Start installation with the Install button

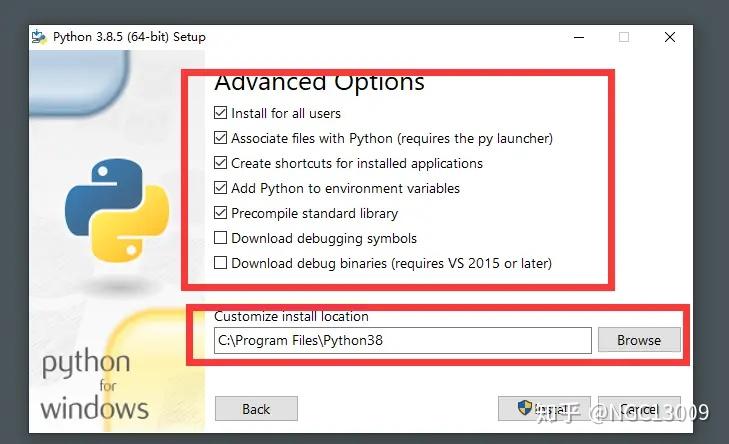[x=540, y=408]
